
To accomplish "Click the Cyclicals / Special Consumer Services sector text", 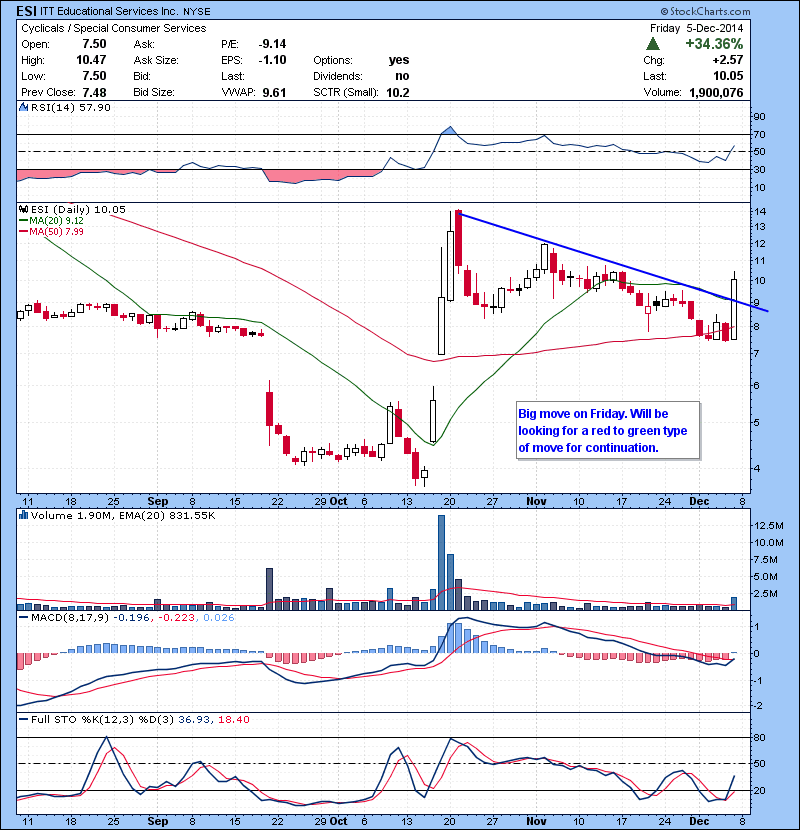I will click(x=113, y=28).
